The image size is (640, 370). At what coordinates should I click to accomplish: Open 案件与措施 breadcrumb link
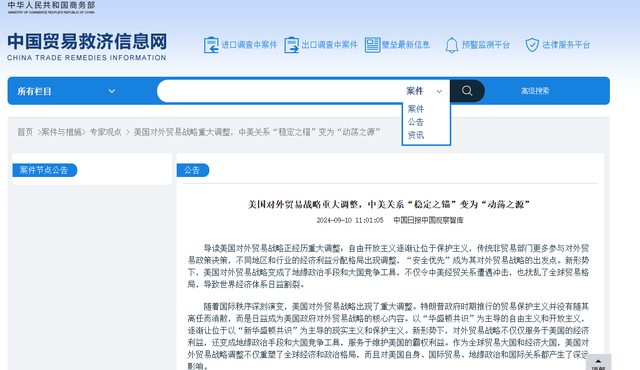click(x=62, y=132)
